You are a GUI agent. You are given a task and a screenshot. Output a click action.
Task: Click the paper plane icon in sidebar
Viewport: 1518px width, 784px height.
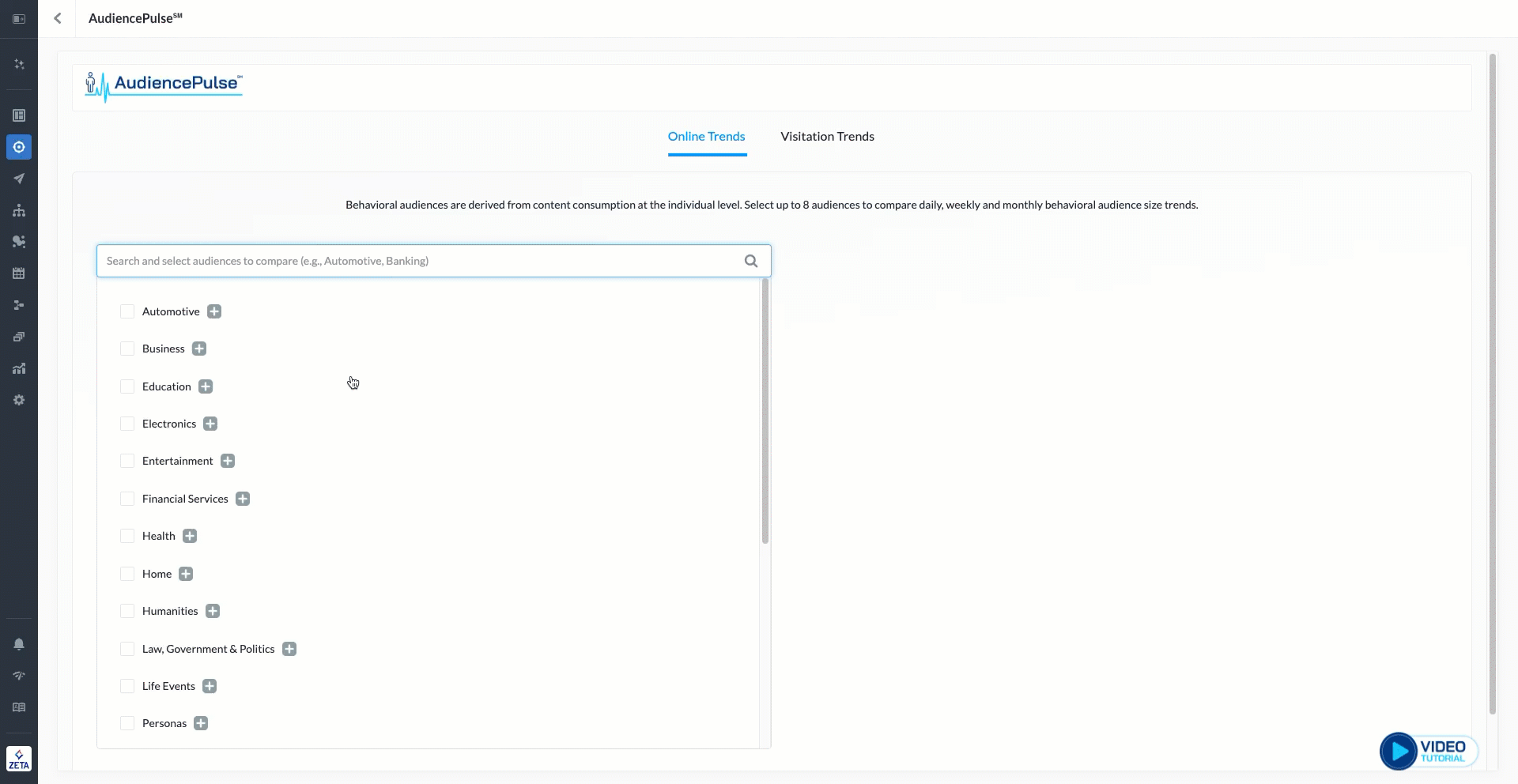(19, 179)
